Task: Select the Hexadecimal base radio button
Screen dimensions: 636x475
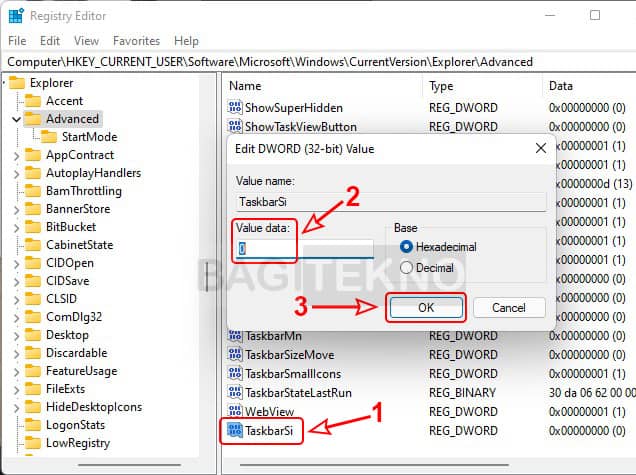Action: pos(406,247)
